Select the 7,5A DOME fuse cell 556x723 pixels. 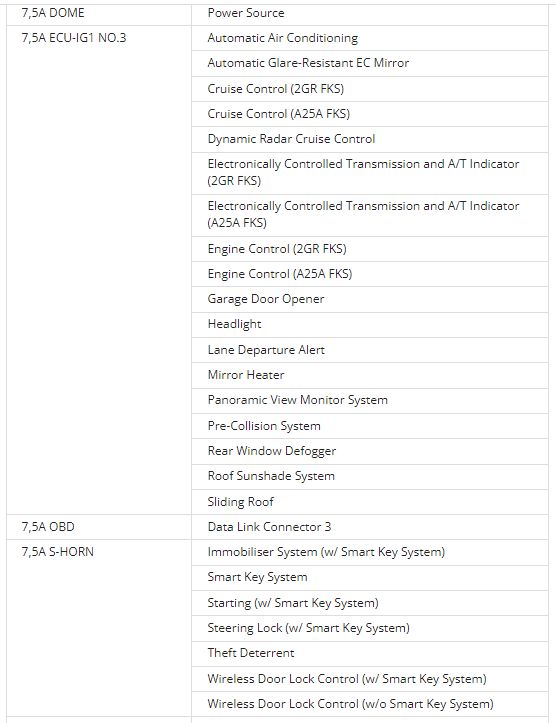[99, 13]
